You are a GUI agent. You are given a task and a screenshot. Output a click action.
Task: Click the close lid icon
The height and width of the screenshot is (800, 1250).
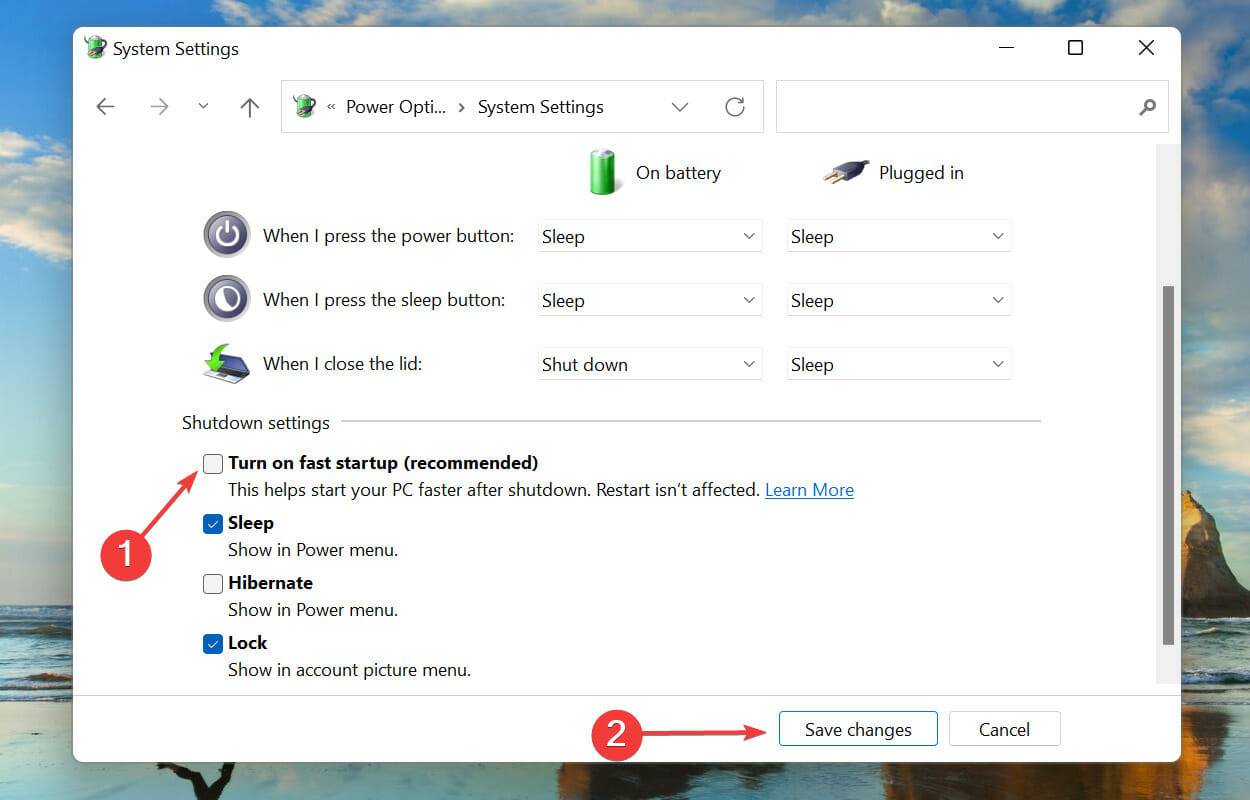coord(226,363)
